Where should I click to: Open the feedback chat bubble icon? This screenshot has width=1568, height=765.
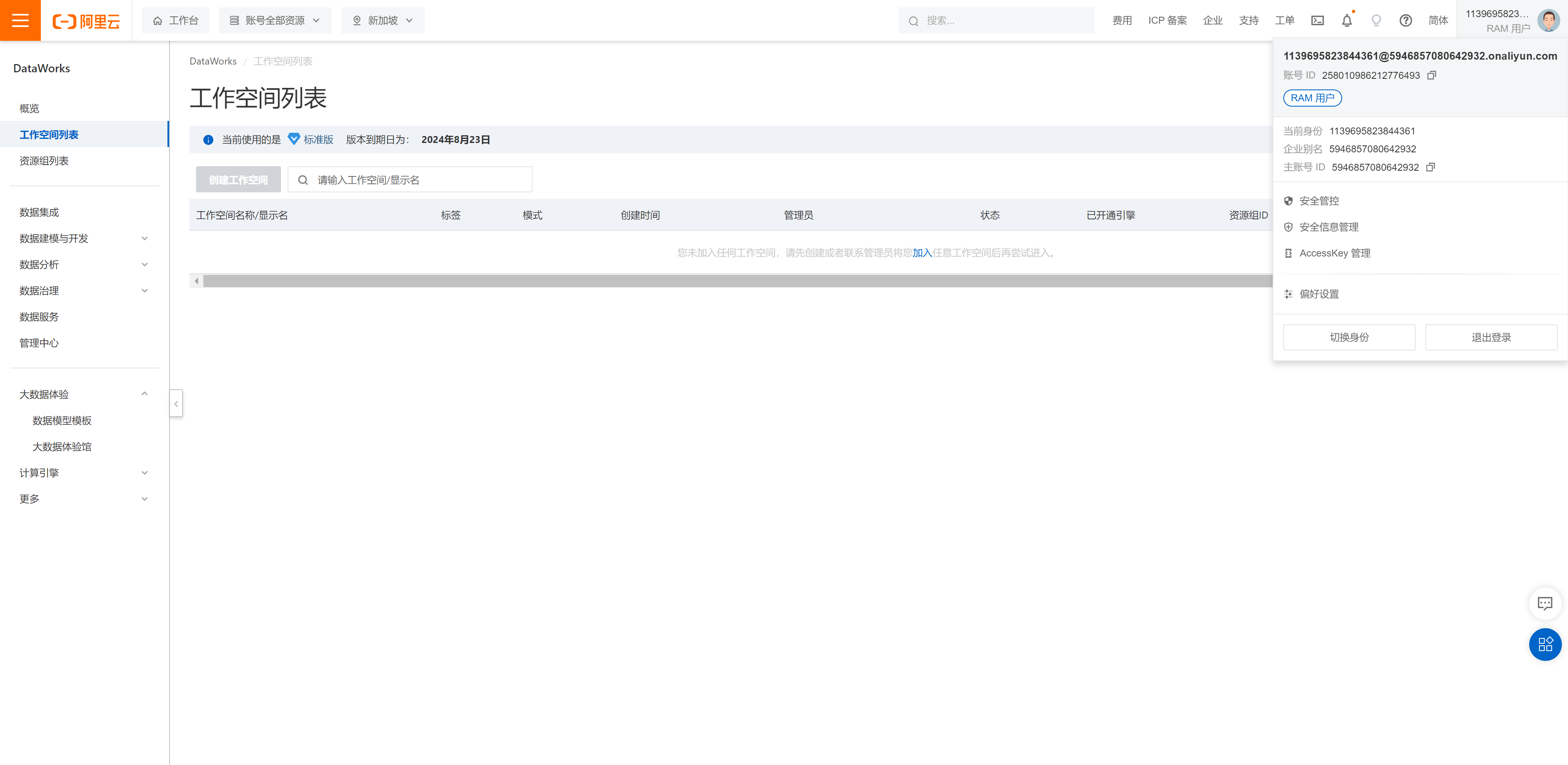pyautogui.click(x=1545, y=603)
